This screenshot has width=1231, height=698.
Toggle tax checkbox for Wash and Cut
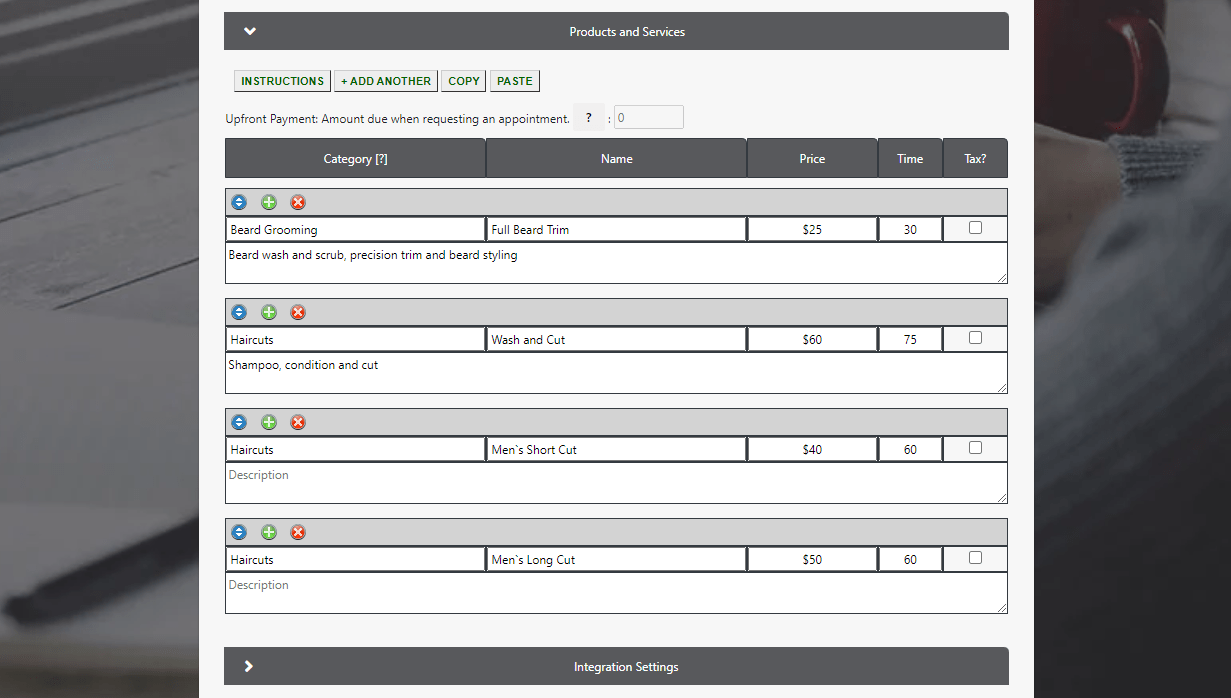click(975, 338)
